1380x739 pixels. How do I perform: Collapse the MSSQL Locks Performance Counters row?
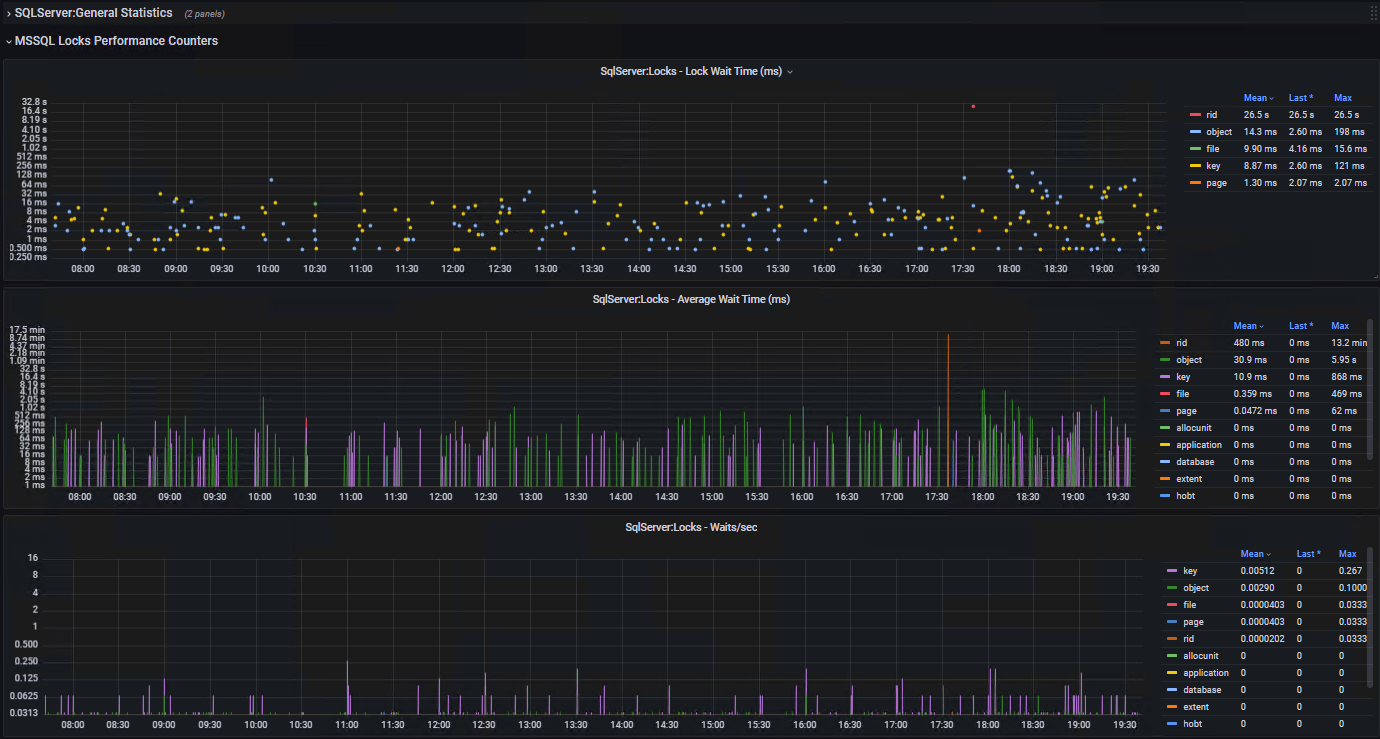tap(116, 41)
